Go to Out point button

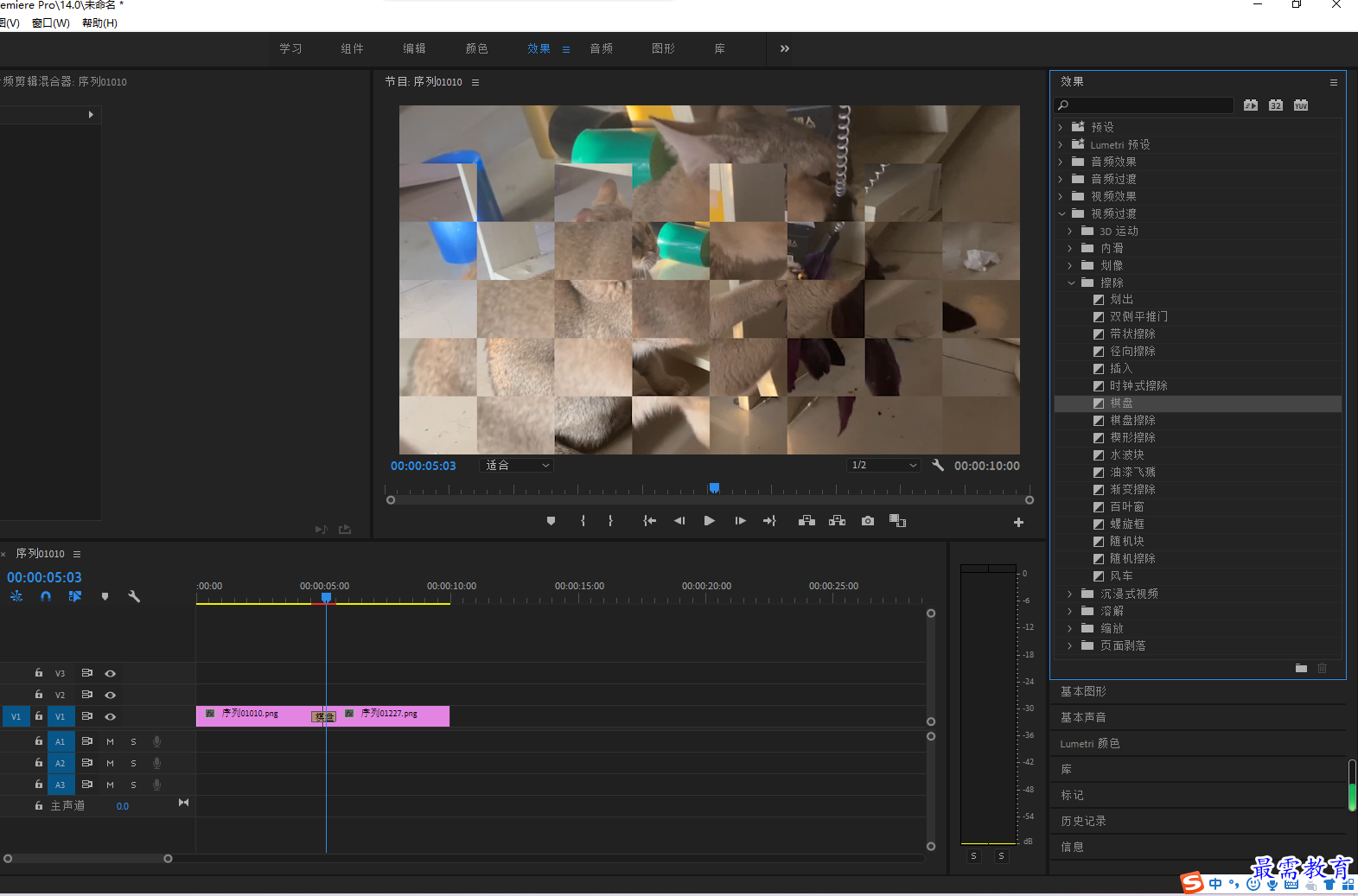(769, 521)
